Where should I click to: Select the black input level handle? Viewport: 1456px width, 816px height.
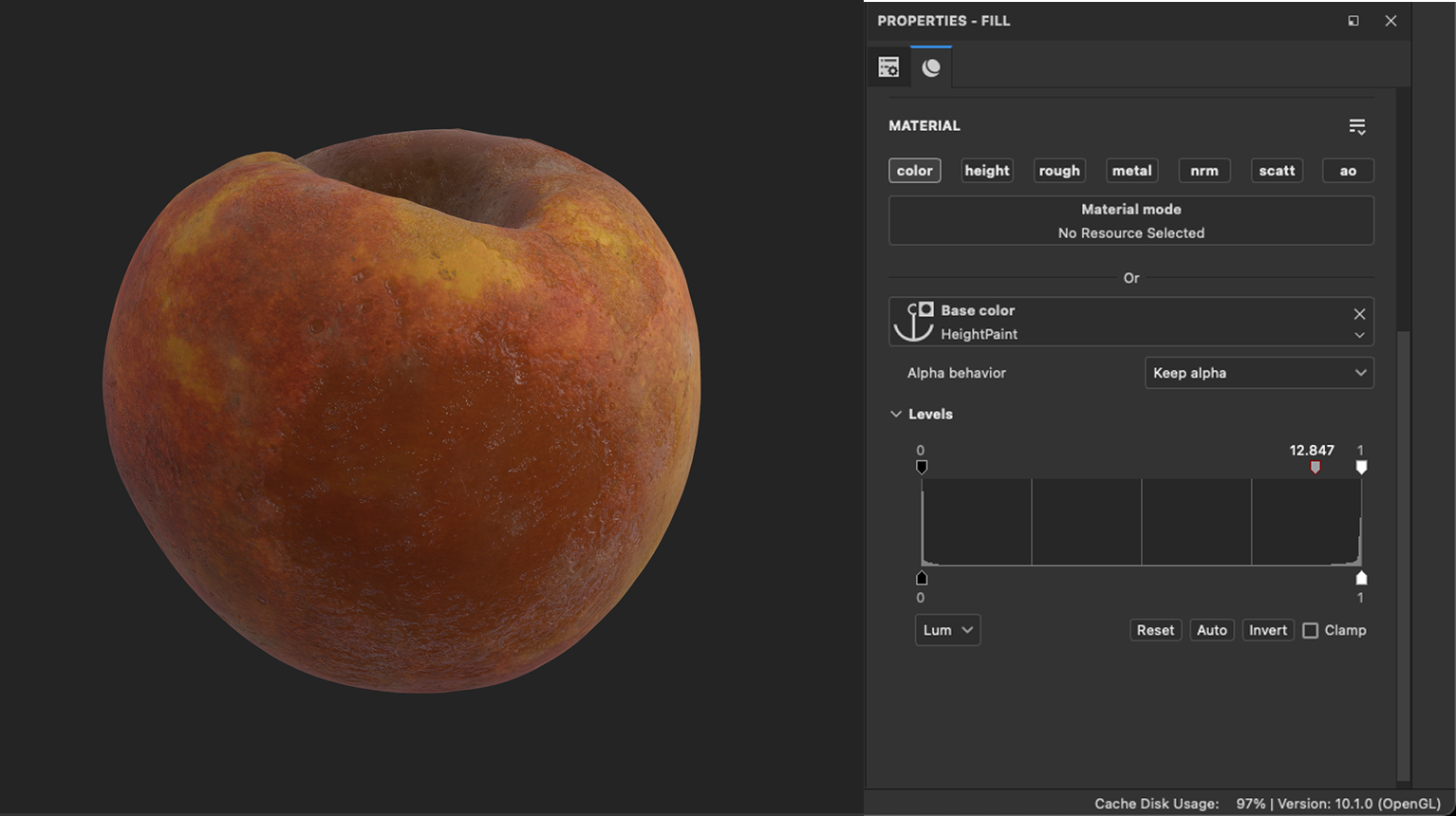(922, 467)
